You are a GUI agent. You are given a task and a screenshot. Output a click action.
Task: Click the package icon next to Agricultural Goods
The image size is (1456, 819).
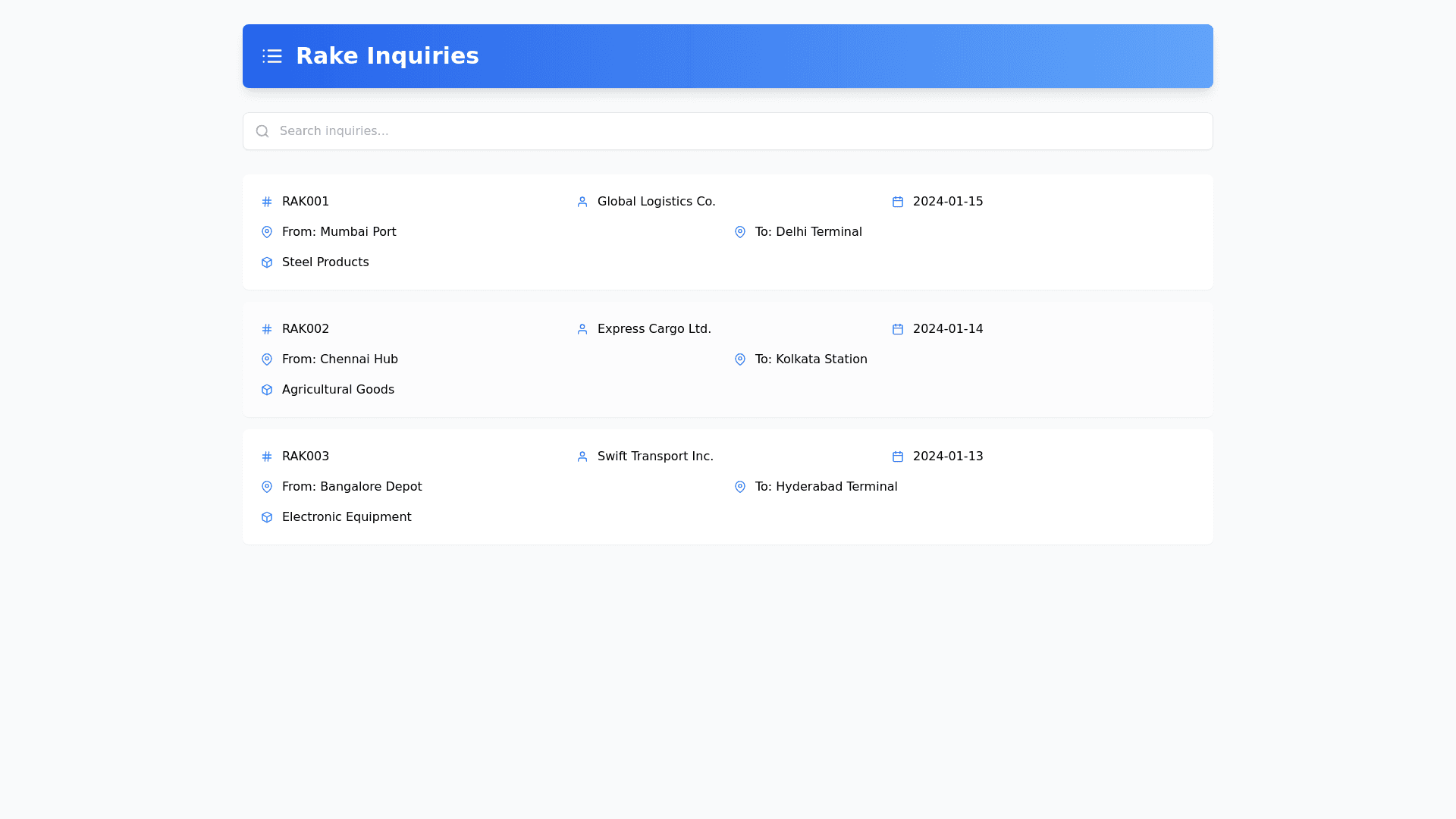pos(267,390)
